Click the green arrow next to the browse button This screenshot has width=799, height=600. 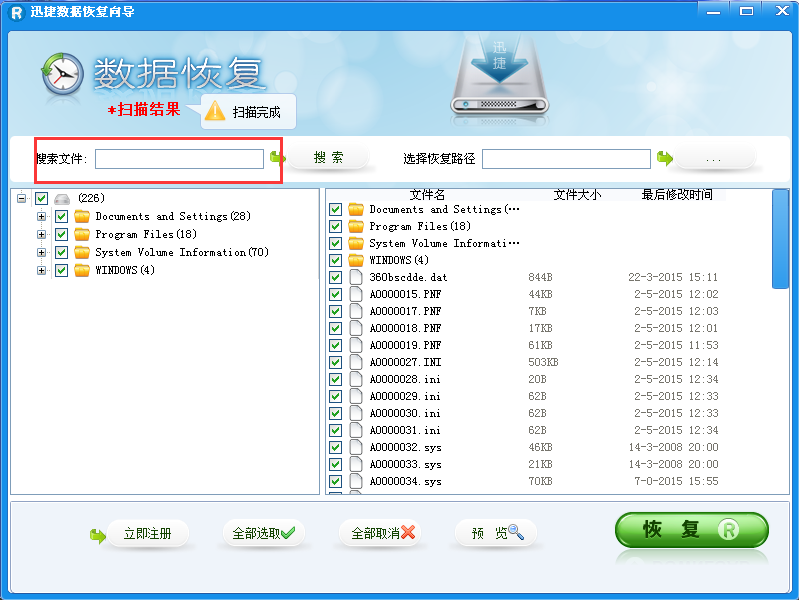pos(664,159)
